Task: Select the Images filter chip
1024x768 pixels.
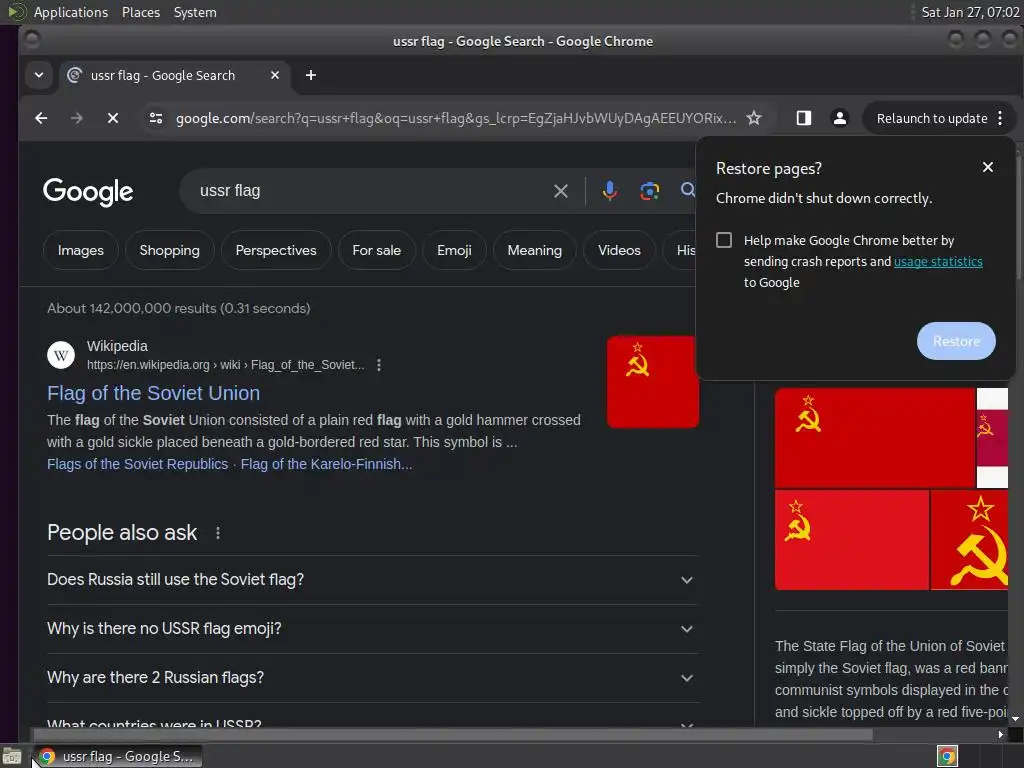Action: pos(80,250)
